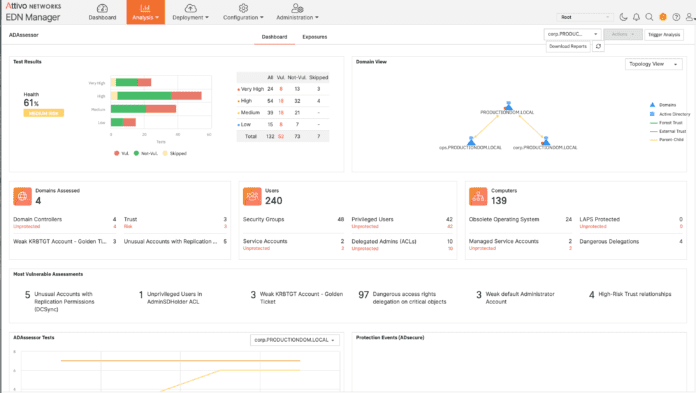Open notifications bell icon
Screen dimensions: 696x393
coord(636,17)
